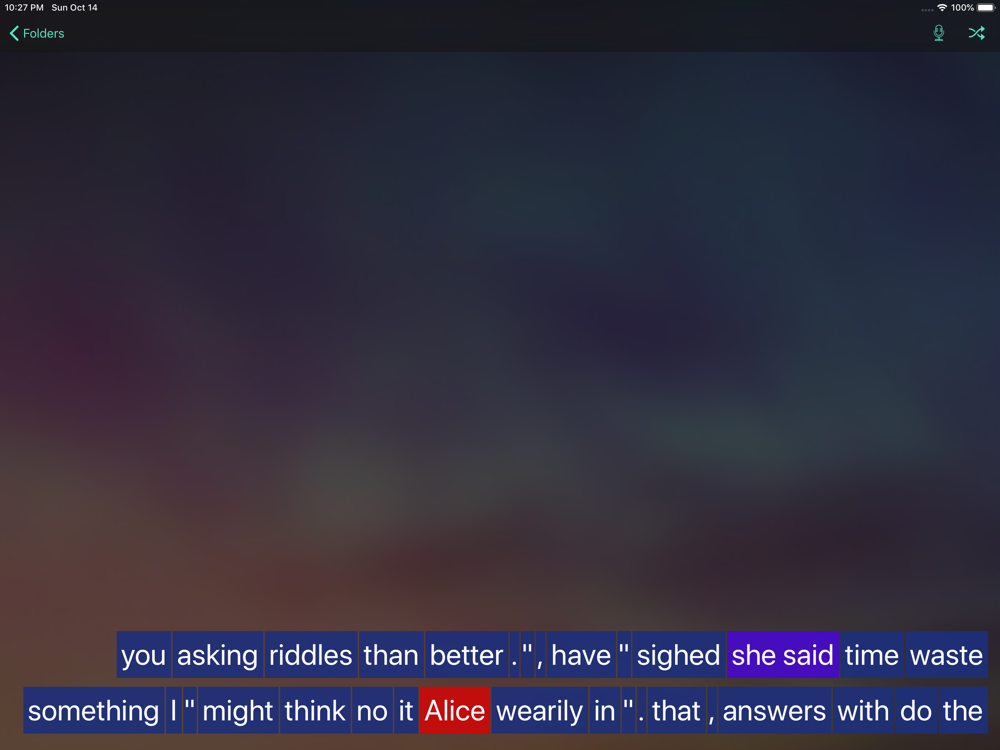Screen dimensions: 1000x750
Task: Select the red 'Alice' word tile
Action: click(x=455, y=710)
